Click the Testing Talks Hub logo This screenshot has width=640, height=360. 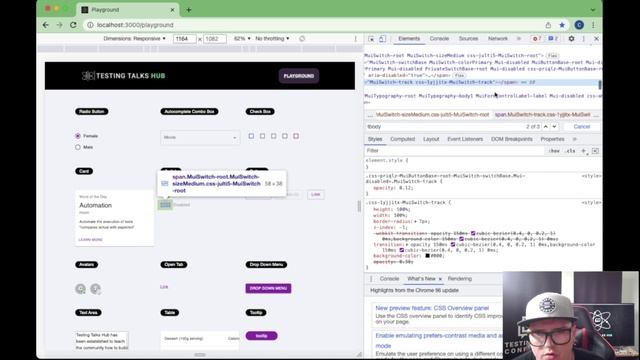(124, 76)
